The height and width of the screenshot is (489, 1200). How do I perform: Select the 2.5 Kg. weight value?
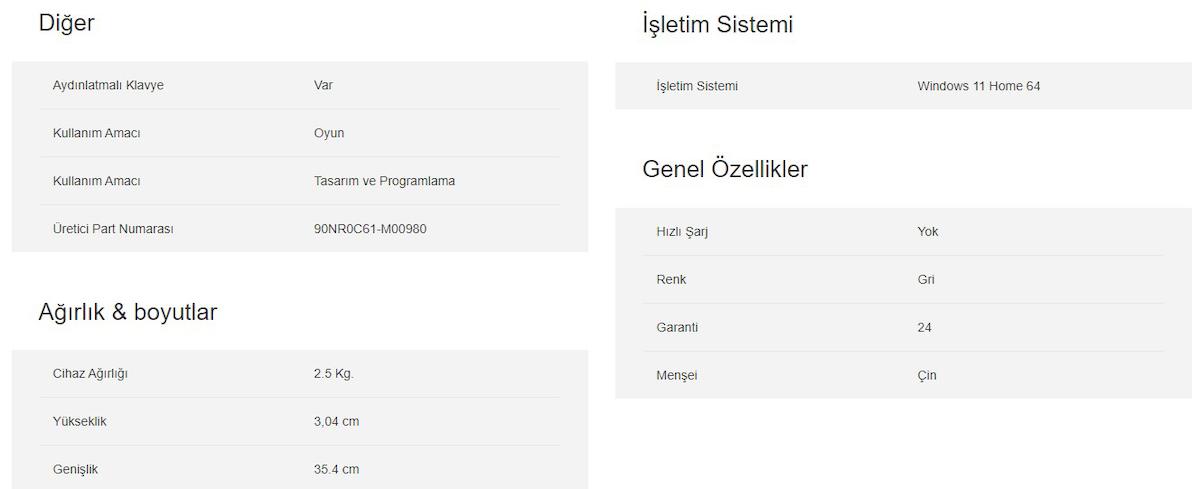pos(334,374)
